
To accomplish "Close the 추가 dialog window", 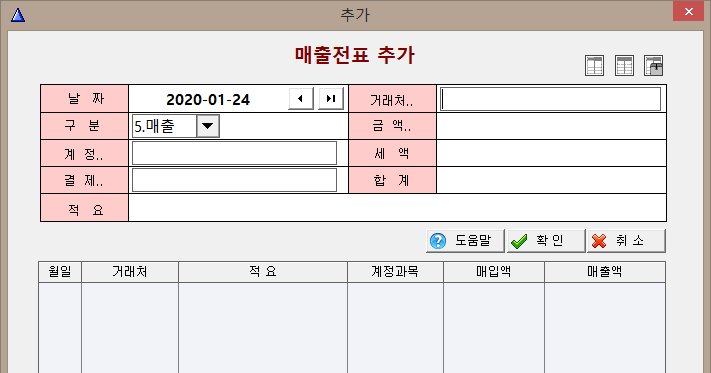I will click(688, 11).
